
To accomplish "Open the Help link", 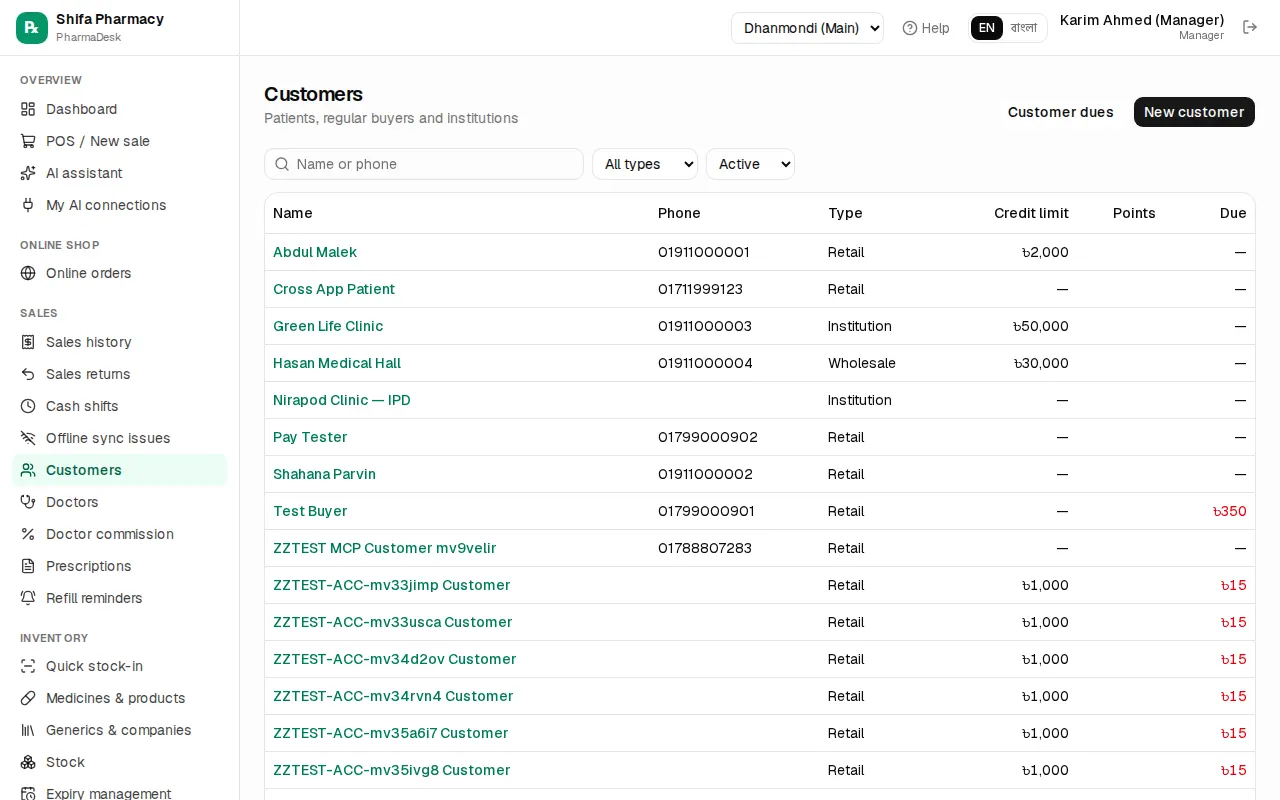I will (x=926, y=28).
